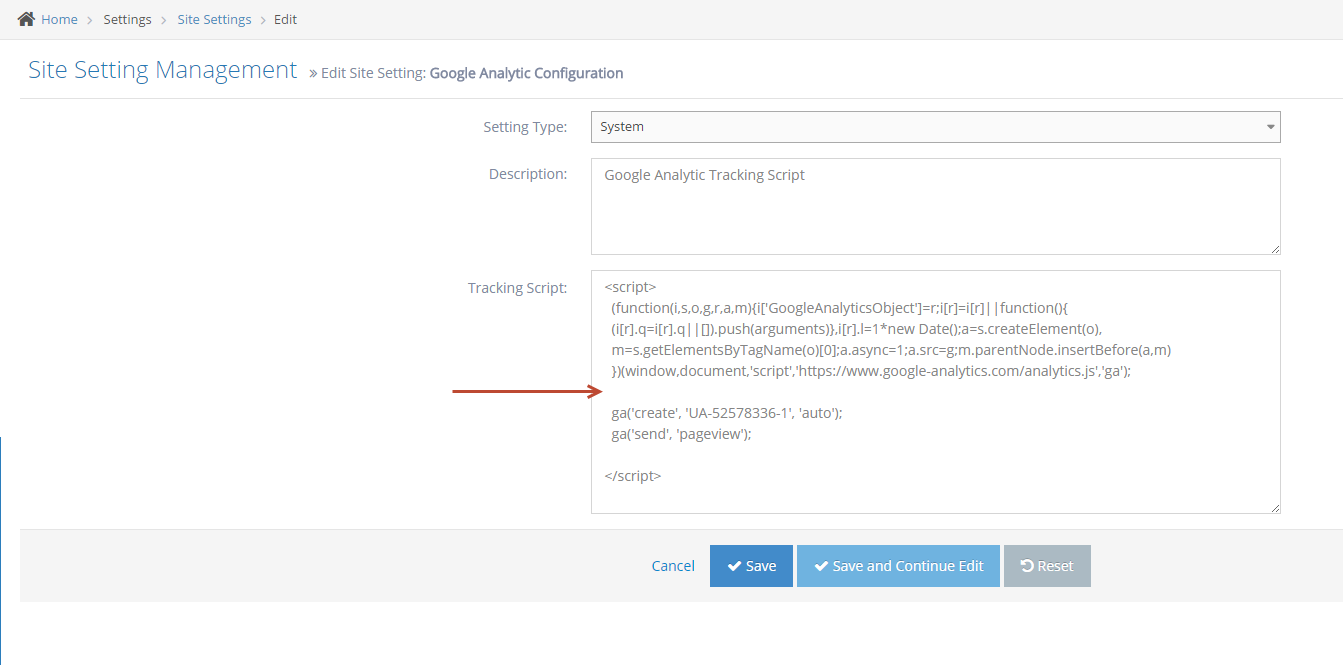
Task: Click the reset arrow icon on the Reset button
Action: tap(1026, 565)
